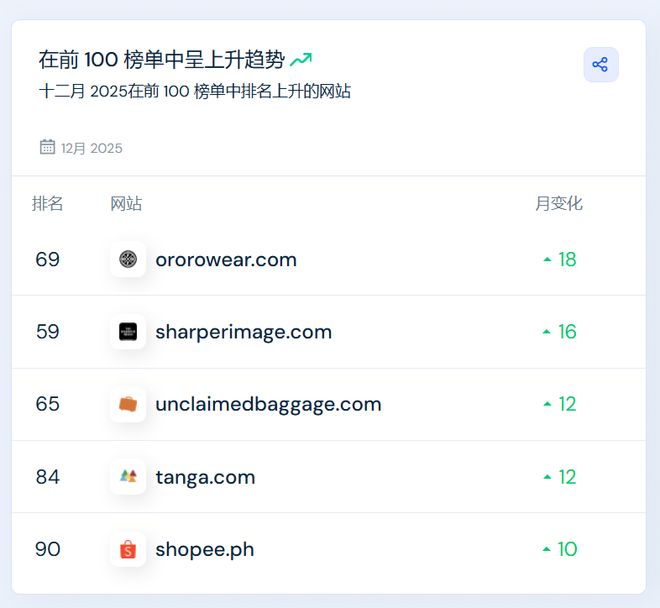Open the ororowear.com favicon
Viewport: 660px width, 608px height.
tap(128, 259)
